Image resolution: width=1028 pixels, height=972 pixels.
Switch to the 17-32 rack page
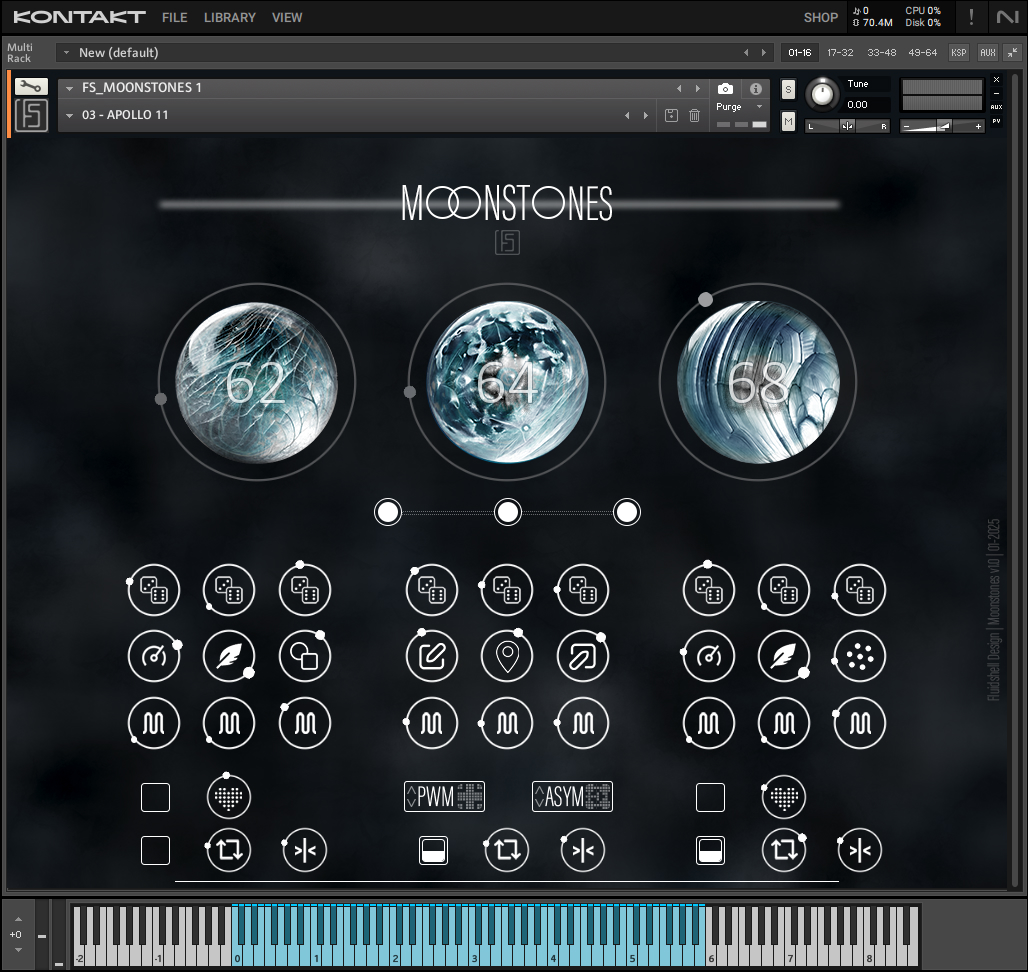(840, 52)
